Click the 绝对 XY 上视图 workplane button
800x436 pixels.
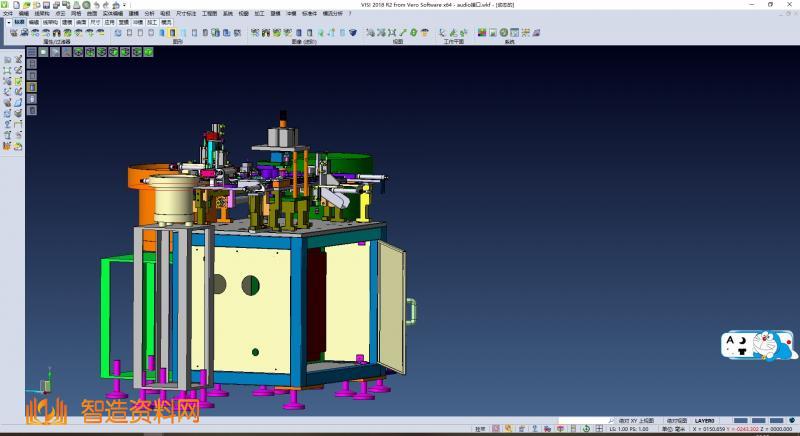tap(636, 420)
